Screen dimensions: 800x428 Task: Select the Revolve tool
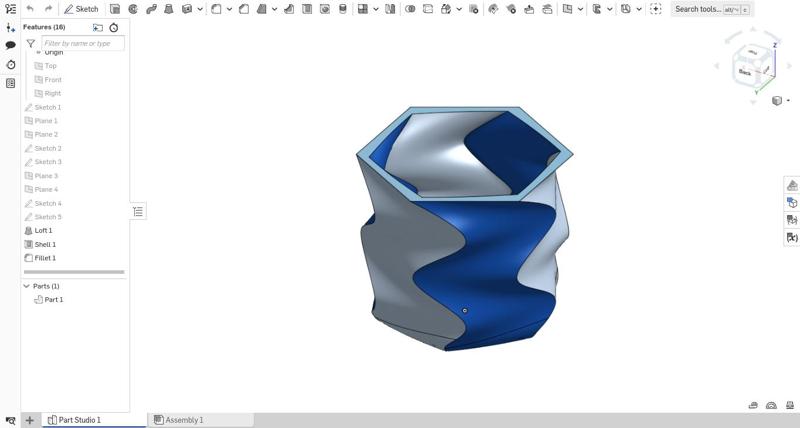click(133, 9)
